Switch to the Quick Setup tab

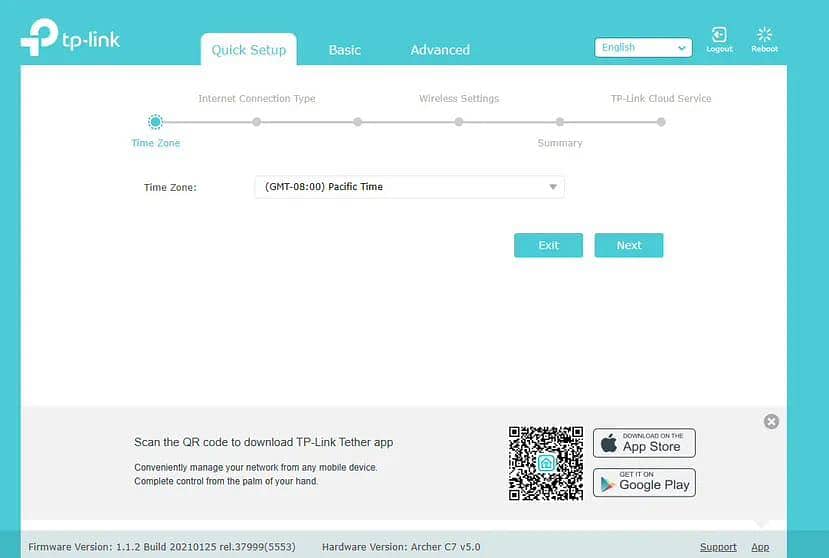[248, 50]
